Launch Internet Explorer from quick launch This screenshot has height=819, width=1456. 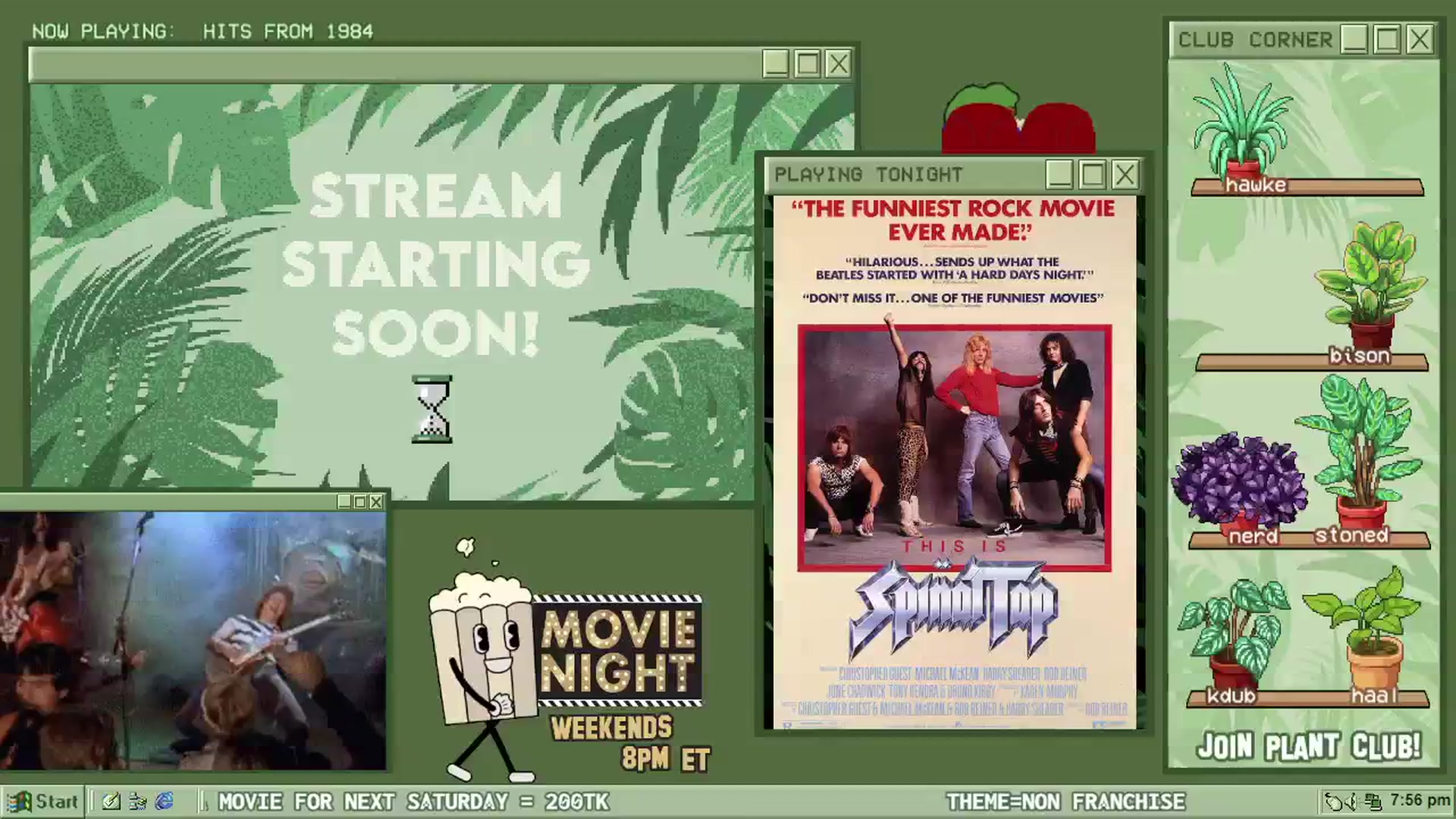pos(164,802)
